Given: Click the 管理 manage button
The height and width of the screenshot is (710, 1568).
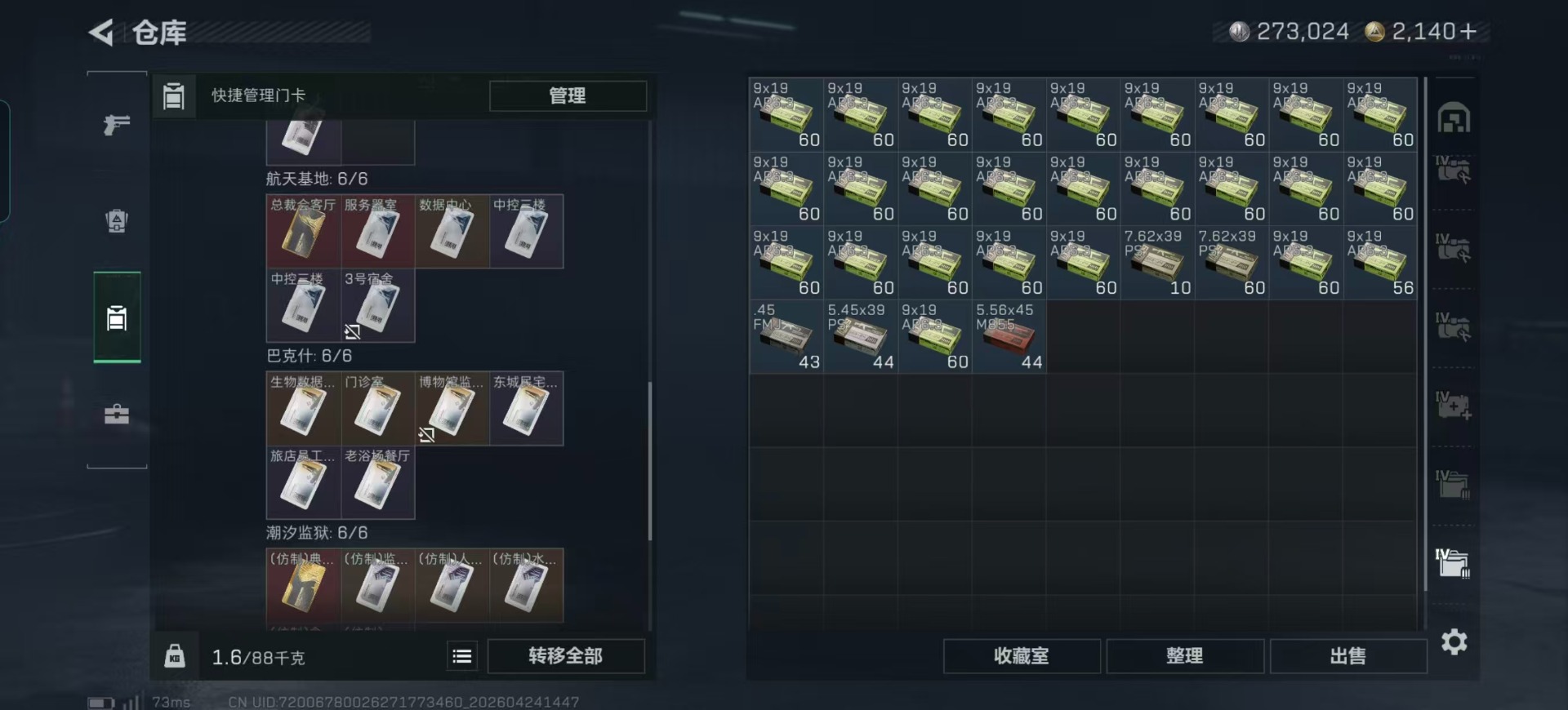Looking at the screenshot, I should click(568, 95).
